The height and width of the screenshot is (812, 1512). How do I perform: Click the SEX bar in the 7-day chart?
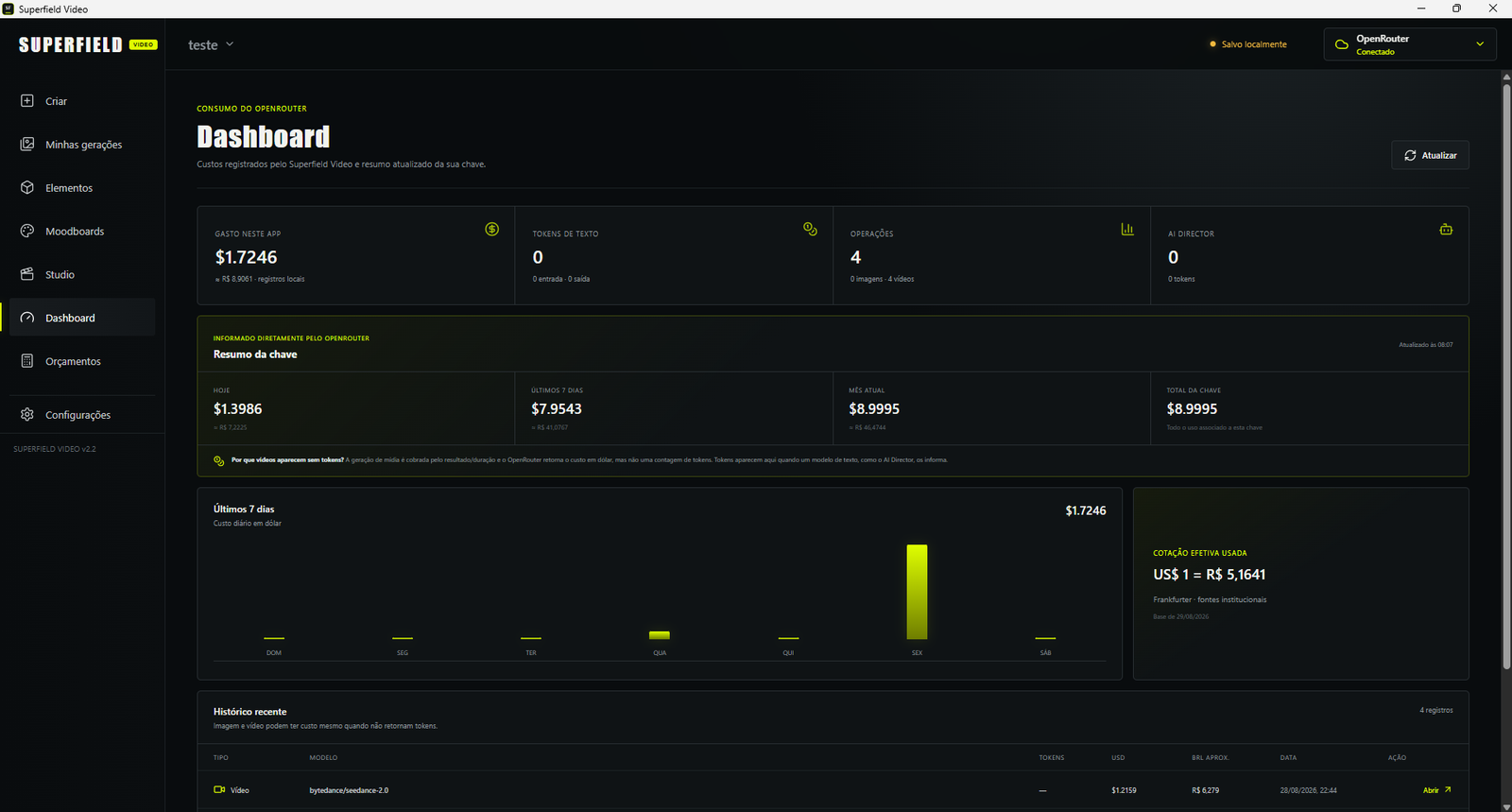(x=917, y=592)
